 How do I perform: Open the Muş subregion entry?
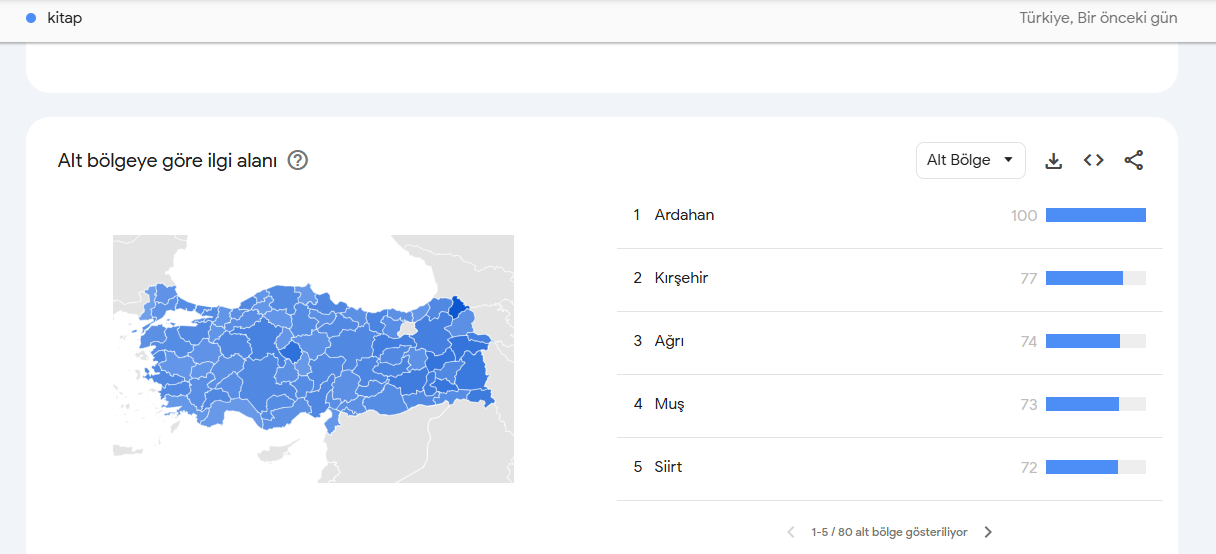[x=669, y=404]
